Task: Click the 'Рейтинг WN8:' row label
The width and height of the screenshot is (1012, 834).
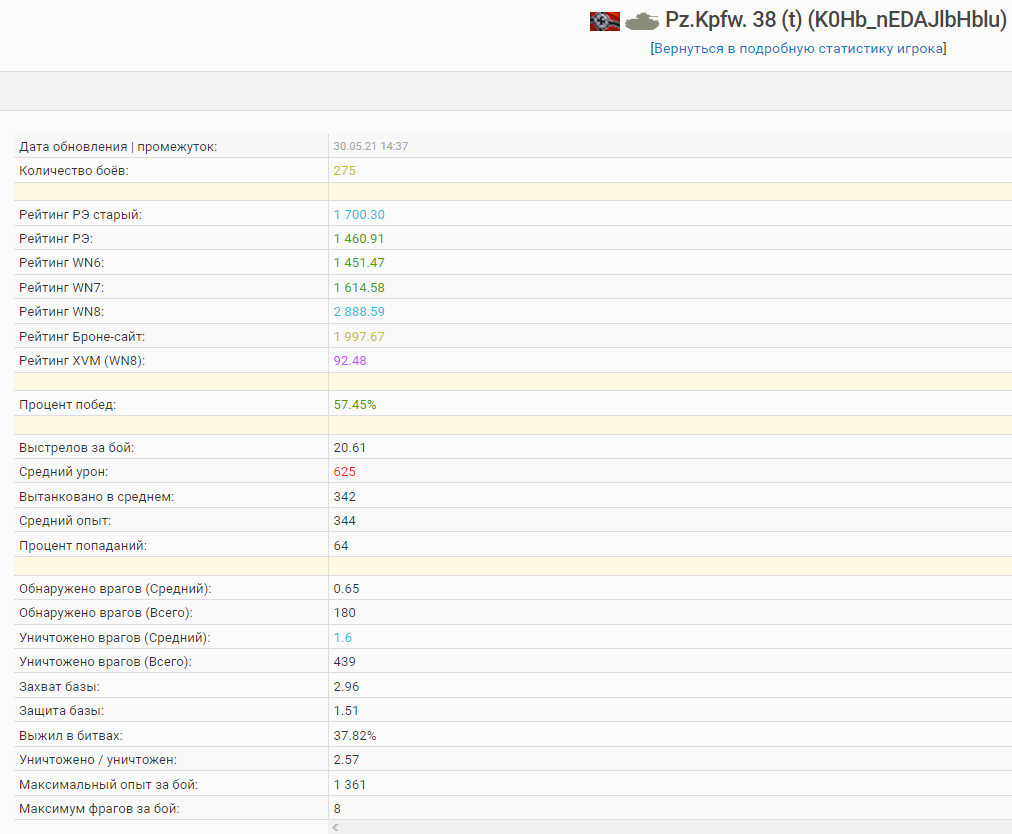Action: tap(61, 312)
